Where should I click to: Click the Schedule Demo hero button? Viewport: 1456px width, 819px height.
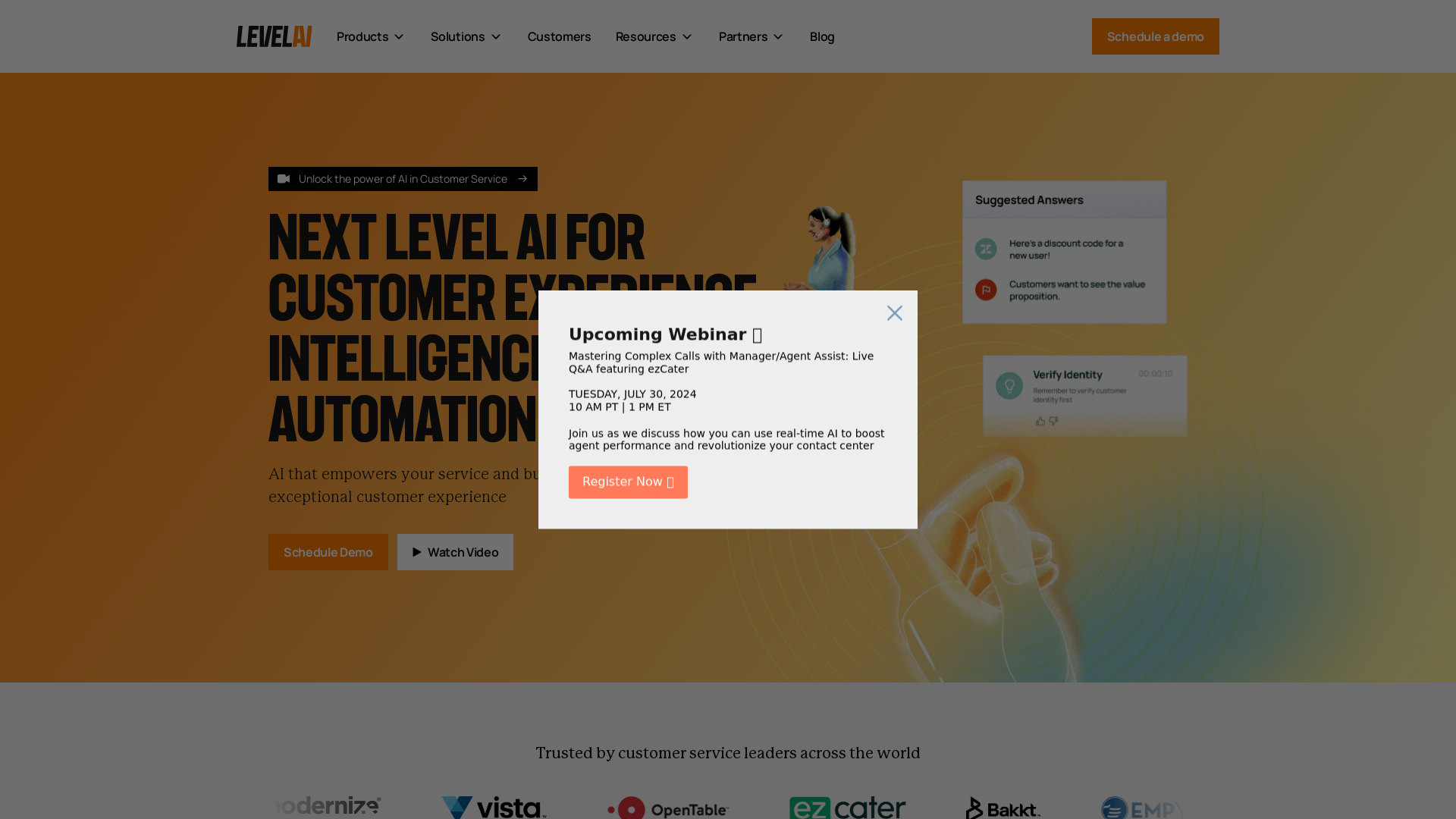328,552
